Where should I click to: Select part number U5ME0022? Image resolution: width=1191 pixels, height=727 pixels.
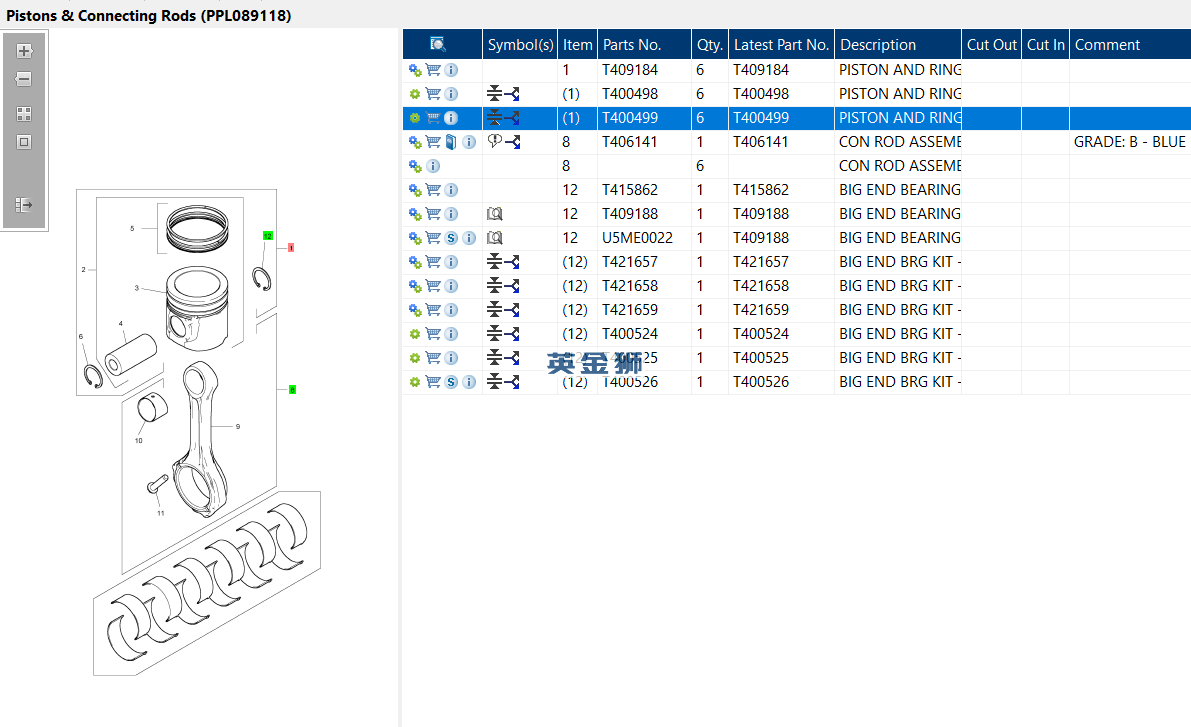637,238
